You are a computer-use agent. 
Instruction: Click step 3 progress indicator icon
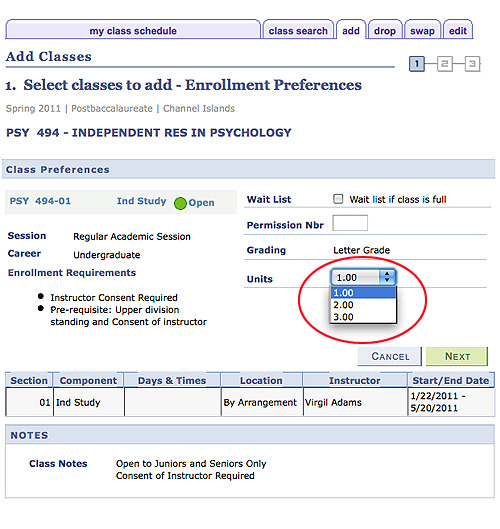click(x=472, y=64)
